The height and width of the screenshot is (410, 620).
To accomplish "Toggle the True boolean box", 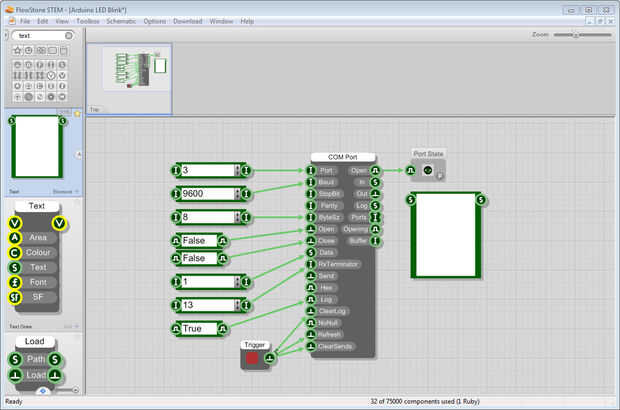I will pos(199,329).
